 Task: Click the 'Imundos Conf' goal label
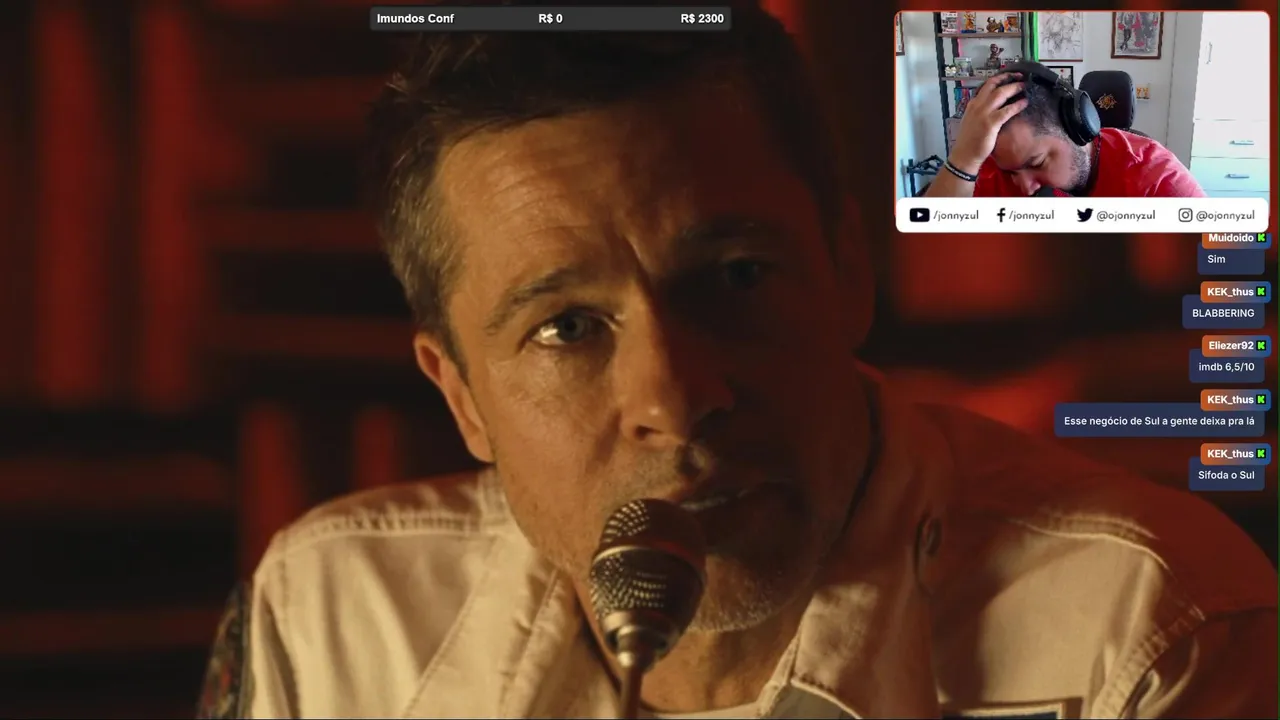click(x=415, y=19)
